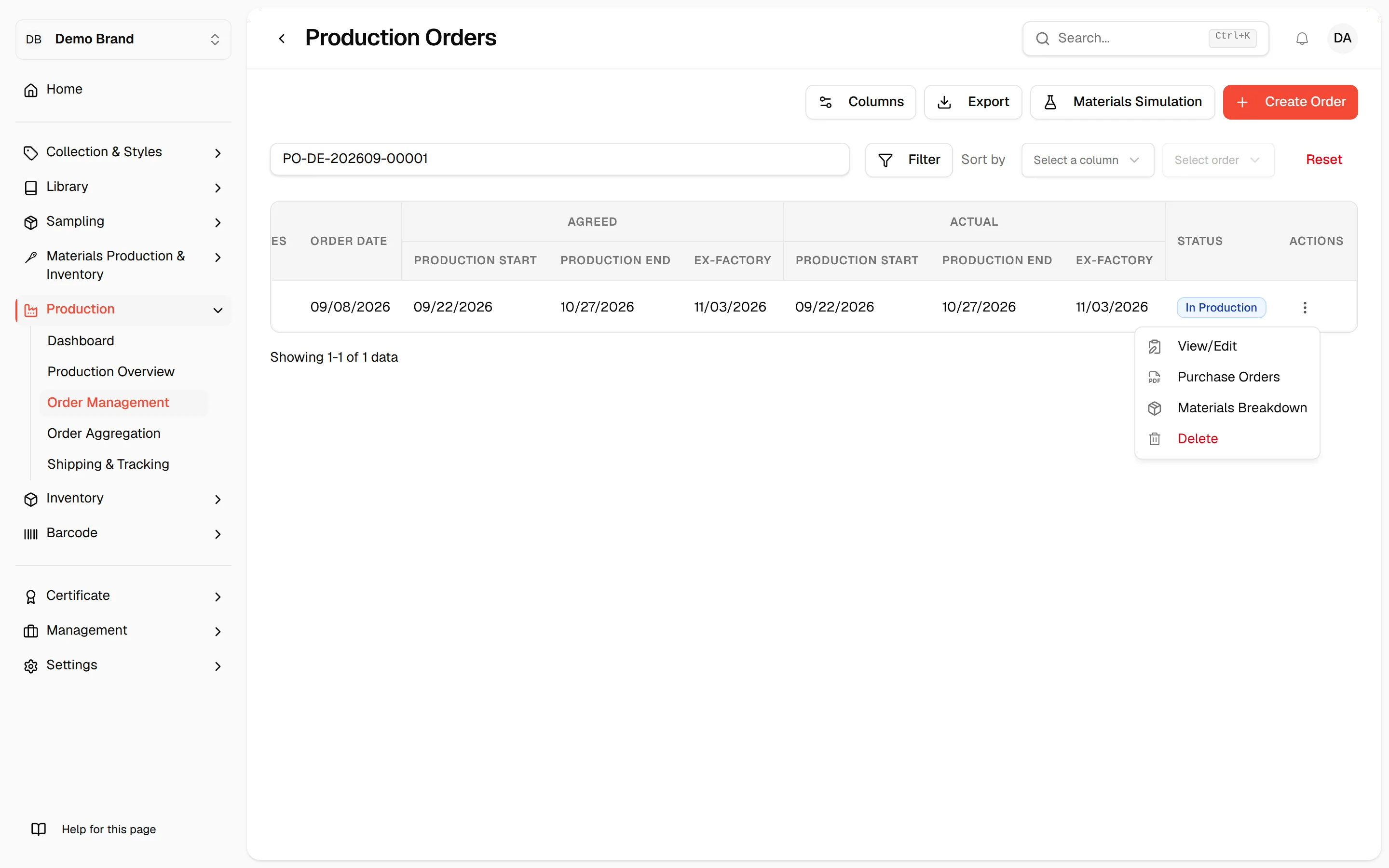Click the Filter button
Screen dimensions: 1389x868
click(x=909, y=160)
